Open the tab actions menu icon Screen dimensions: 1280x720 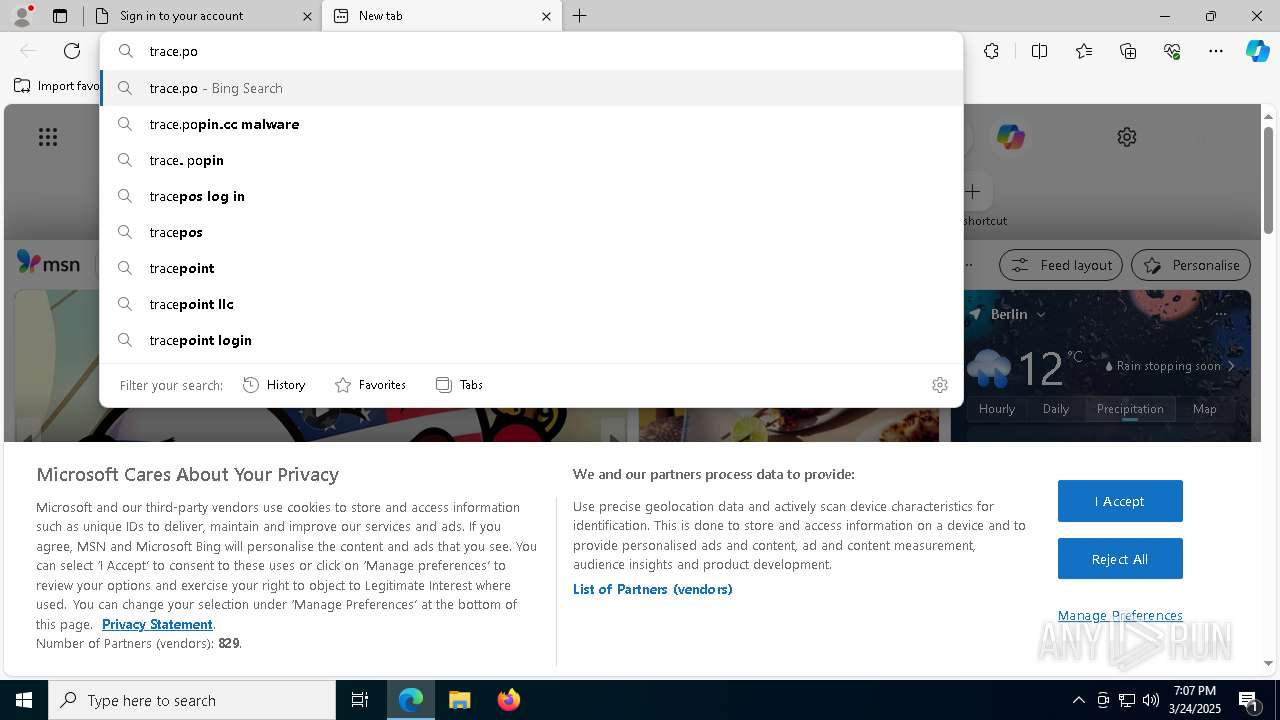click(x=60, y=16)
